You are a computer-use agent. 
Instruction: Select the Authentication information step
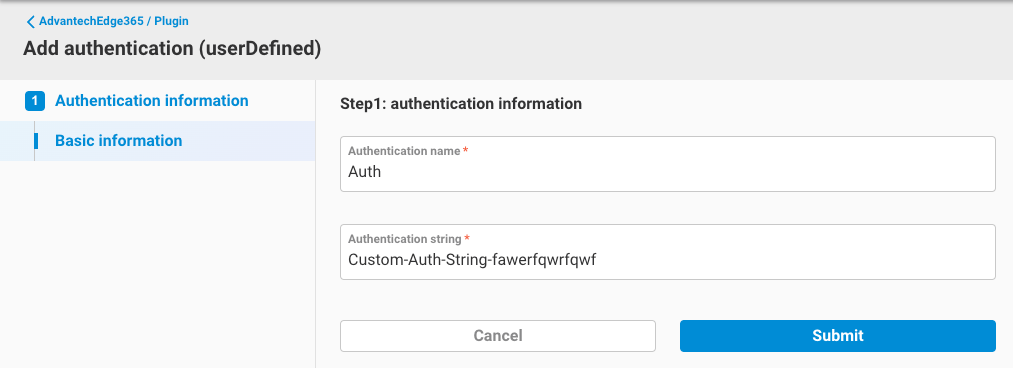point(151,101)
